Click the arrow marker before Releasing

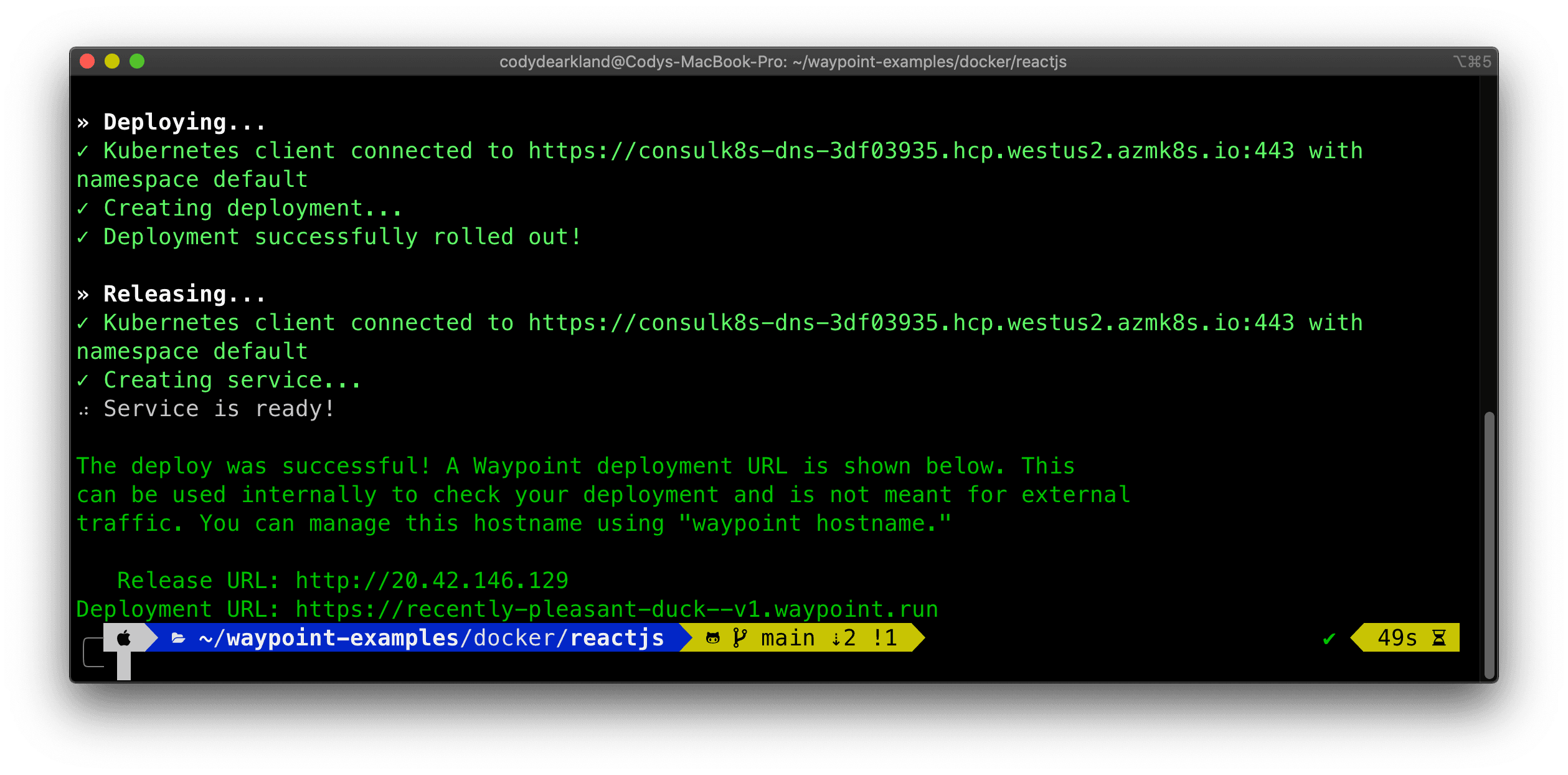click(x=83, y=295)
